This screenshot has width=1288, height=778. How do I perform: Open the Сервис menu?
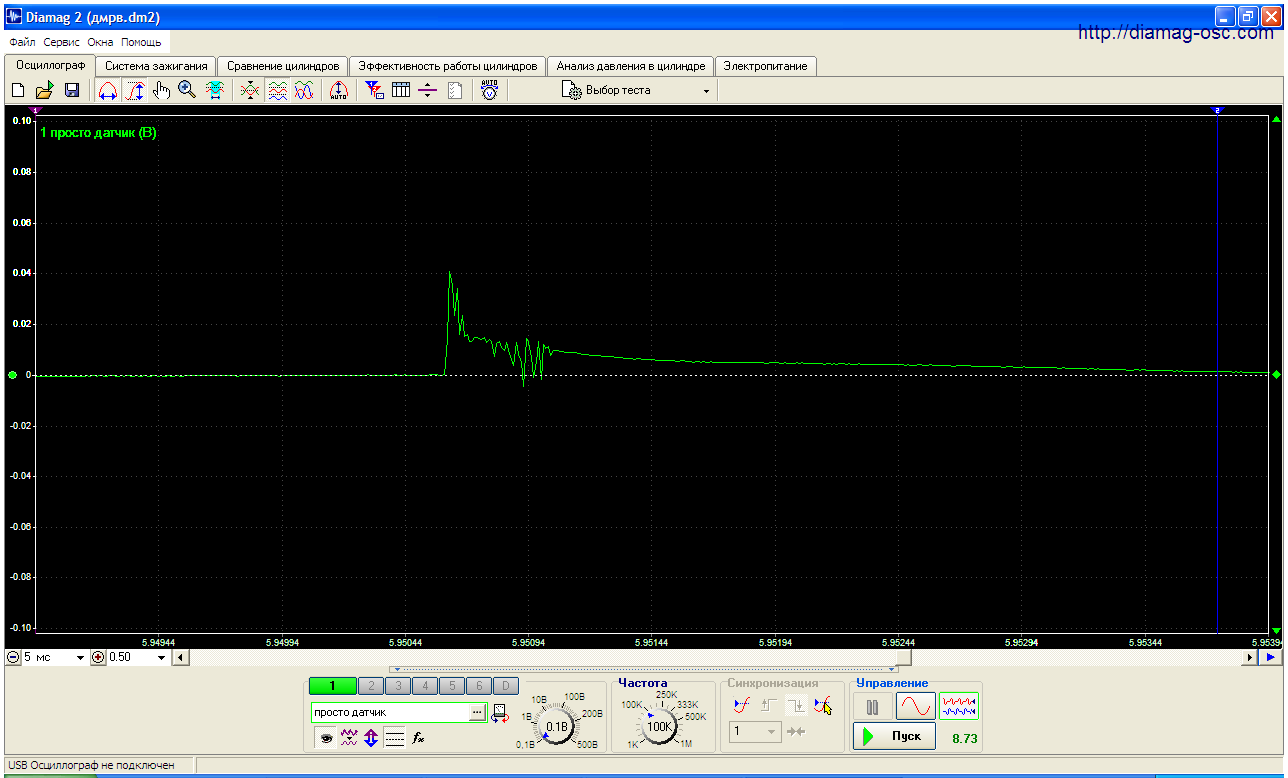pos(62,43)
